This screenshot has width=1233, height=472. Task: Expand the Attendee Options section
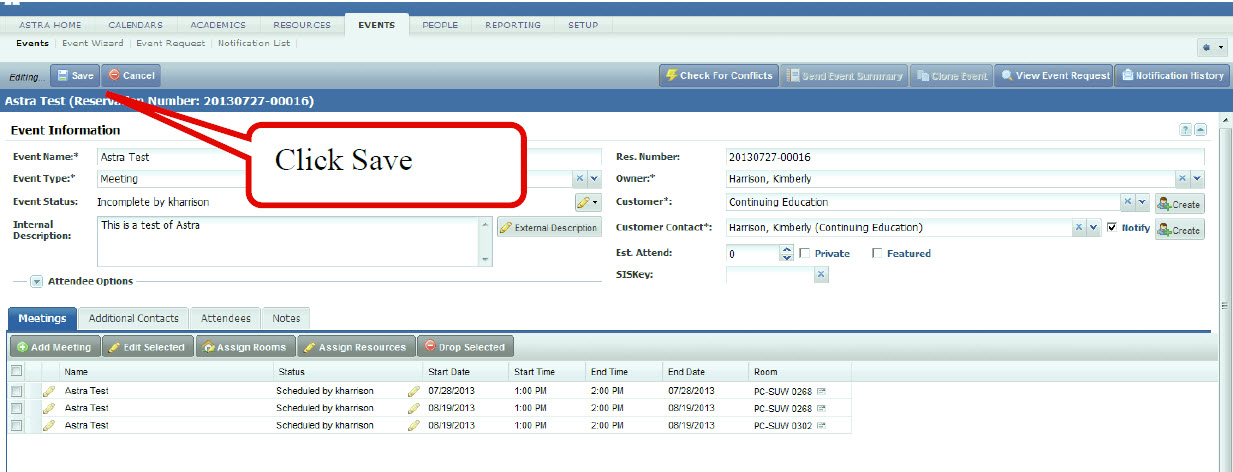tap(37, 282)
